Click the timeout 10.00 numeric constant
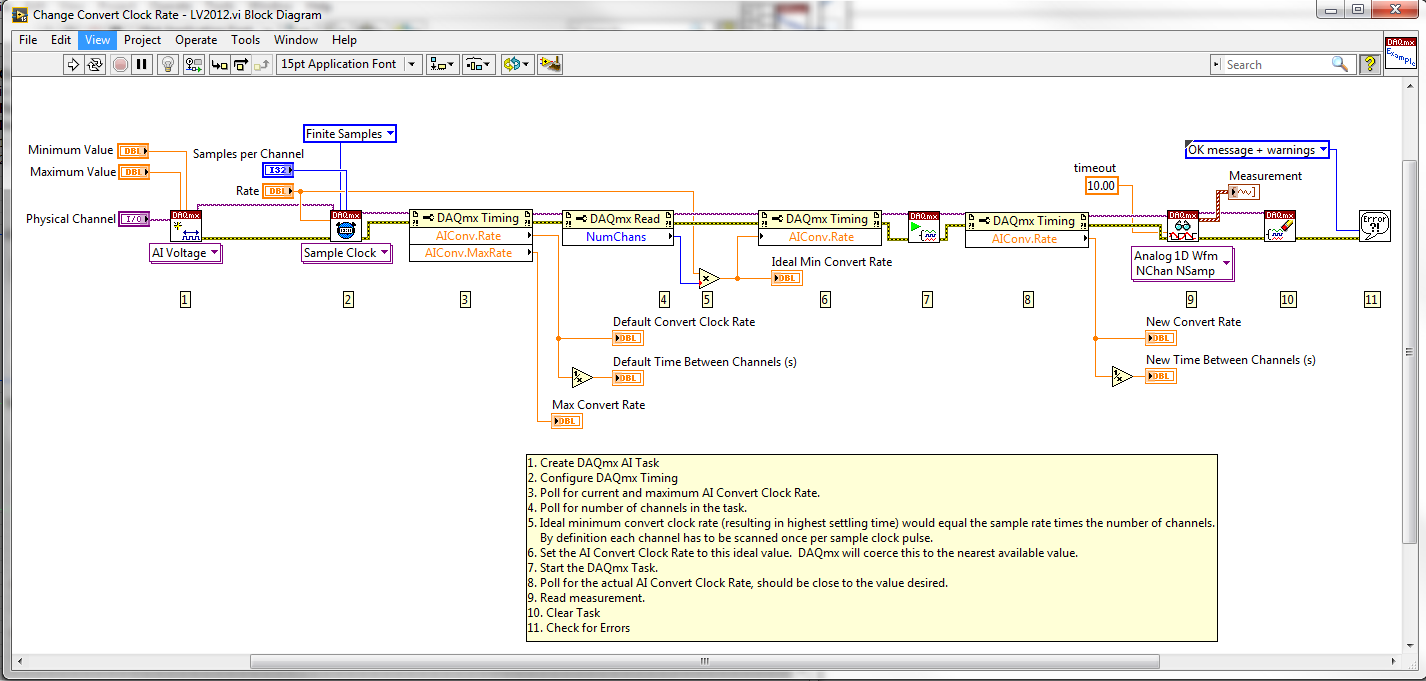 [1101, 186]
